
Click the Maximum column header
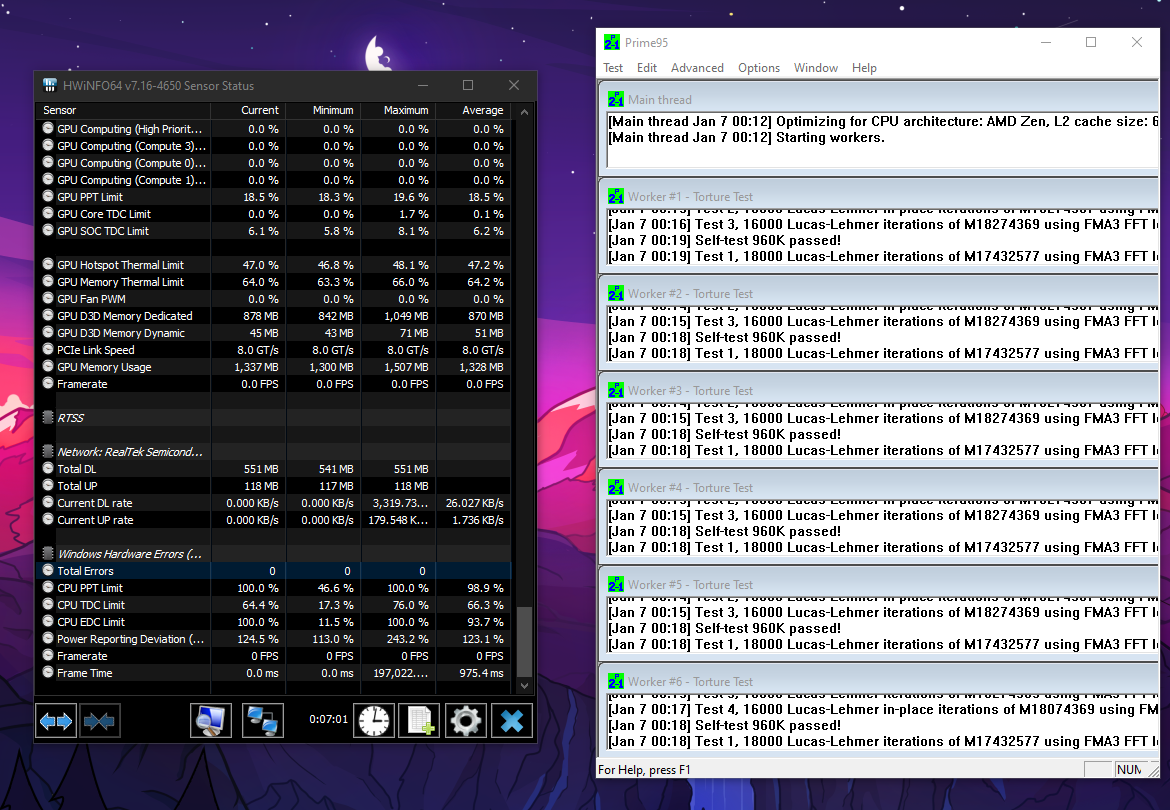point(399,110)
